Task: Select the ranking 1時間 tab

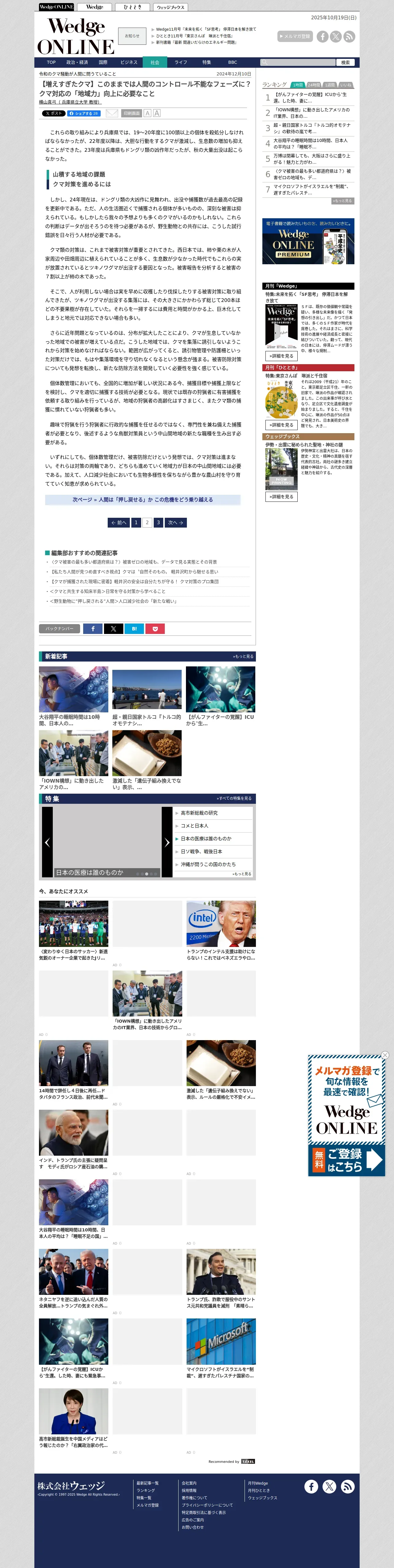Action: pyautogui.click(x=297, y=85)
